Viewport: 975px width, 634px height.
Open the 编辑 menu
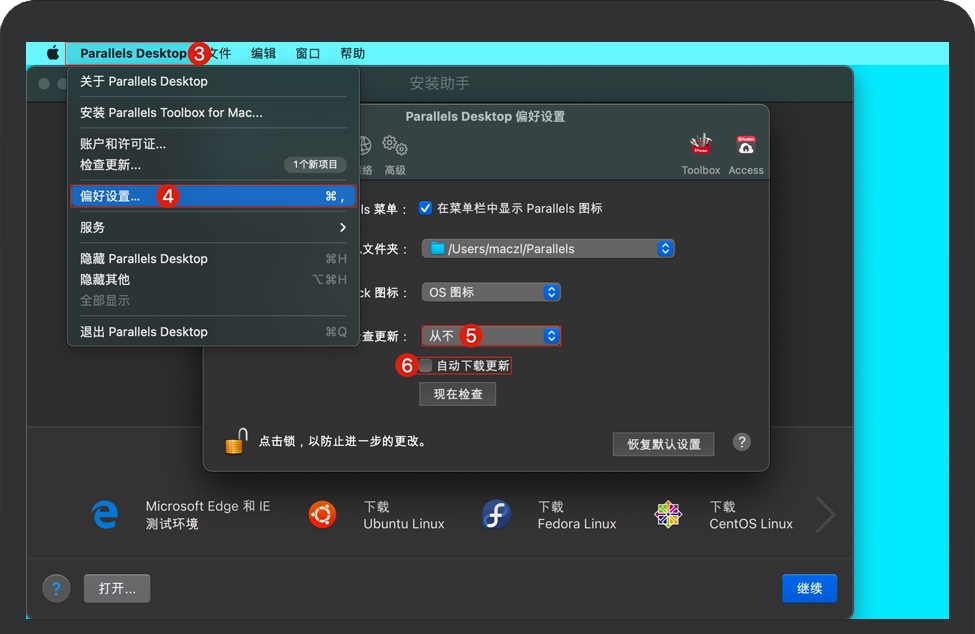[263, 53]
